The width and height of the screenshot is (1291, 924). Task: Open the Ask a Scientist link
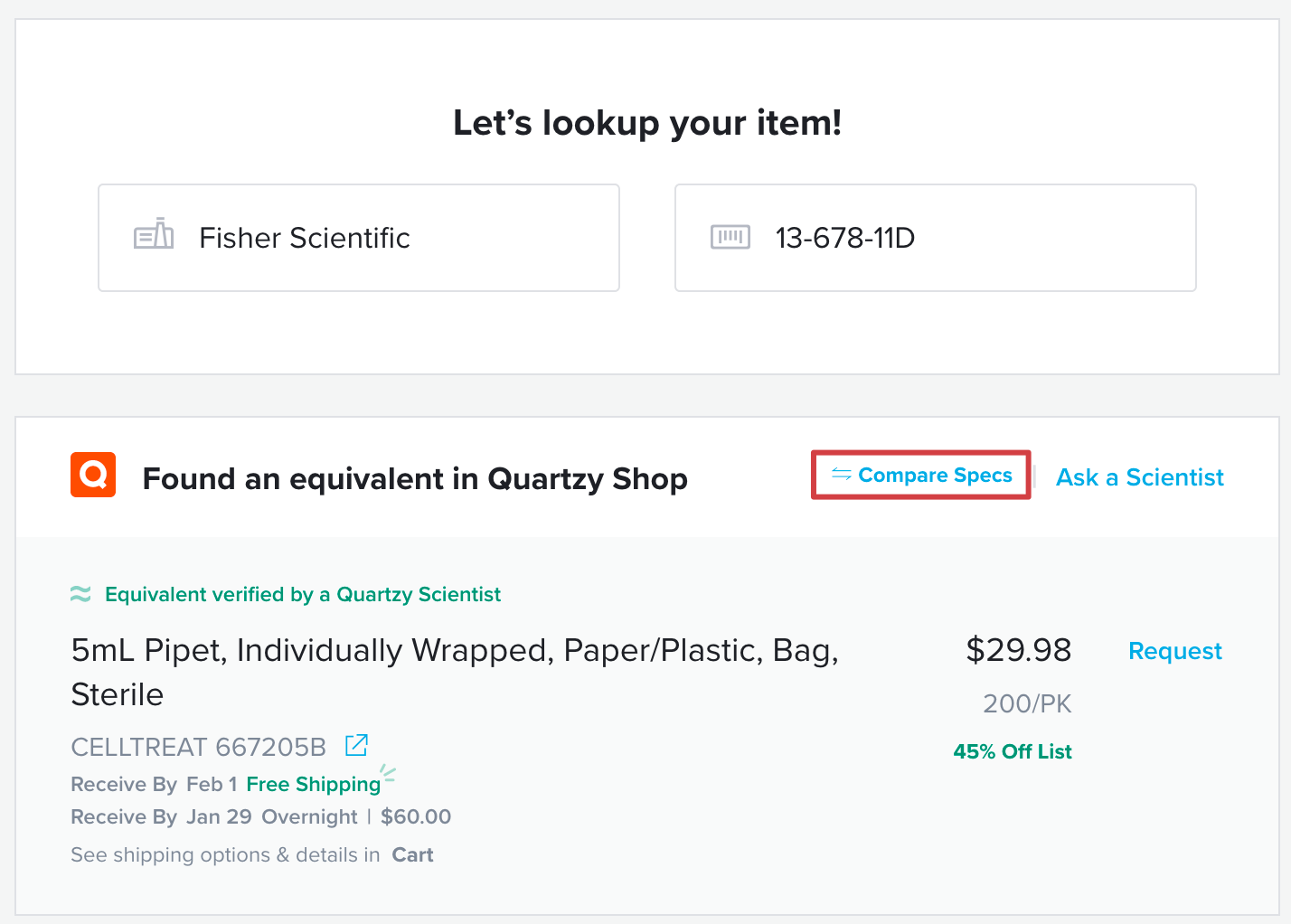pos(1140,477)
